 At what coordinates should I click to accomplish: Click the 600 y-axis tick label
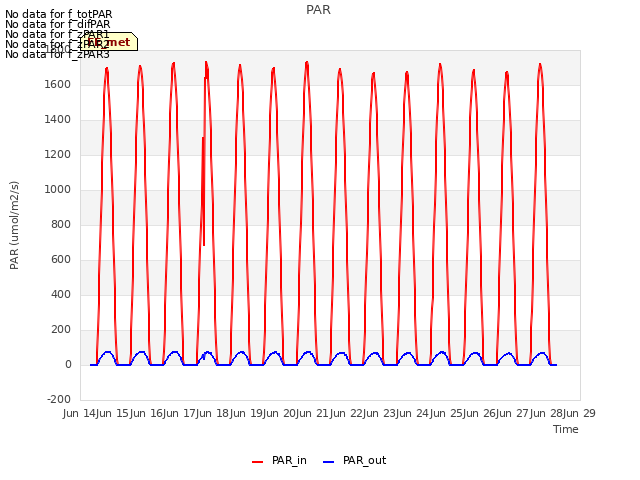(61, 260)
